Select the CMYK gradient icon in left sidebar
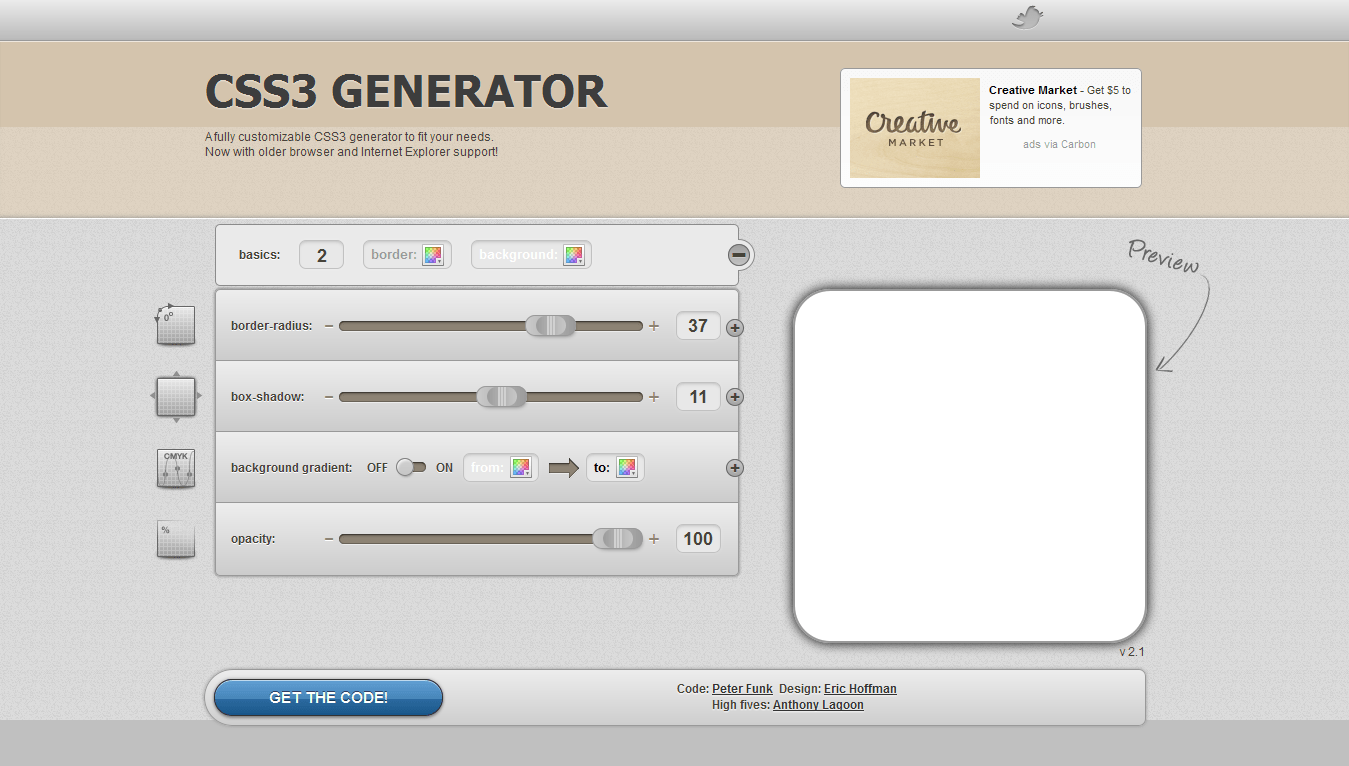This screenshot has width=1349, height=766. coord(175,468)
